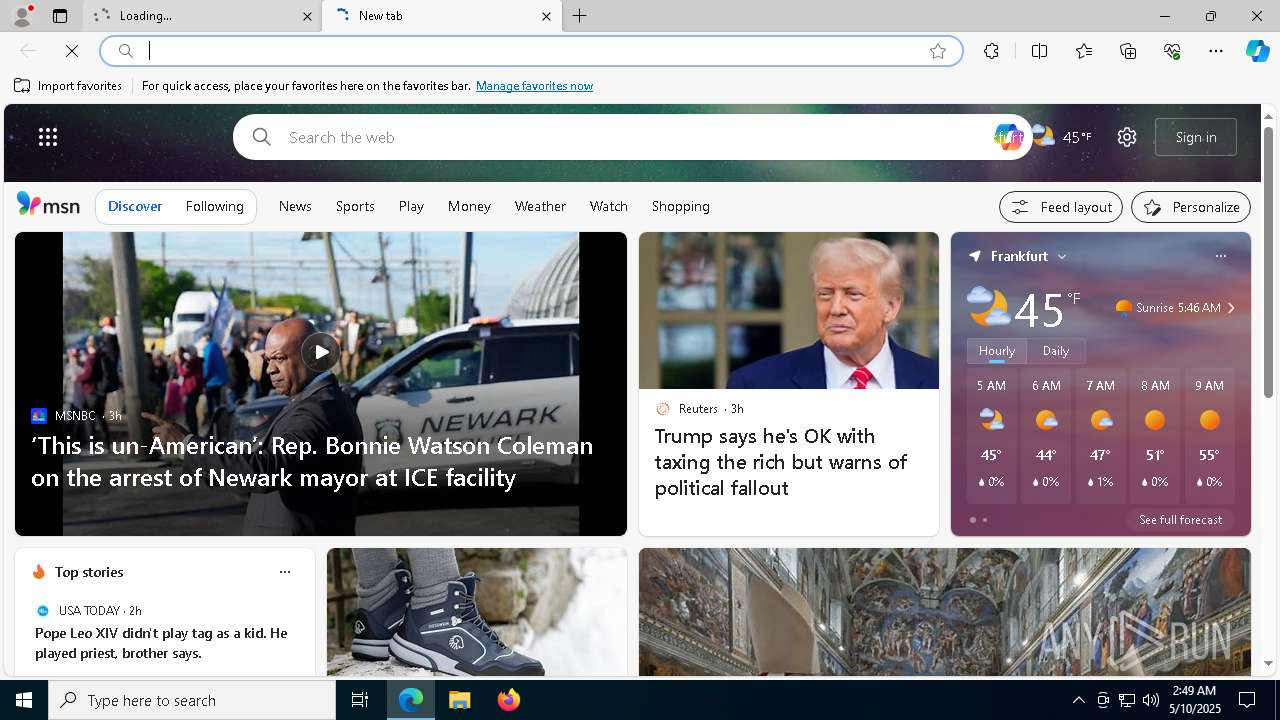Open File Explorer from the taskbar
The image size is (1280, 720).
pyautogui.click(x=460, y=700)
